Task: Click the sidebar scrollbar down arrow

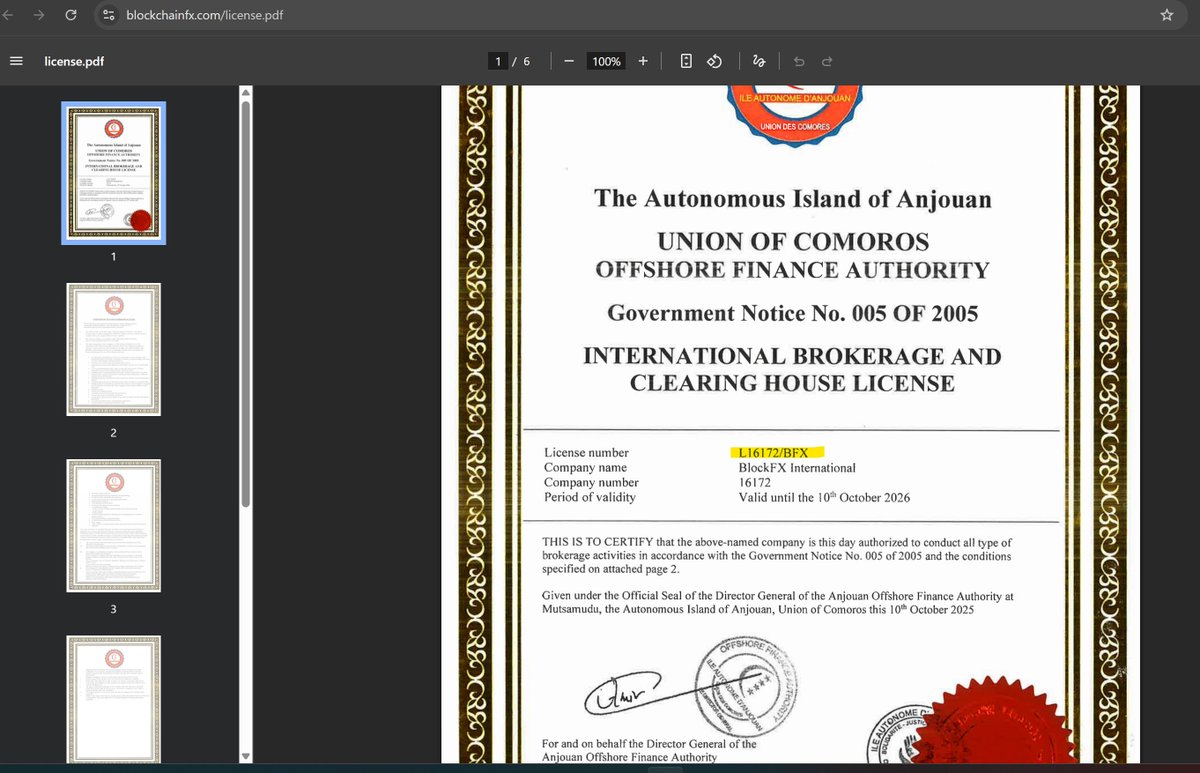Action: point(246,757)
